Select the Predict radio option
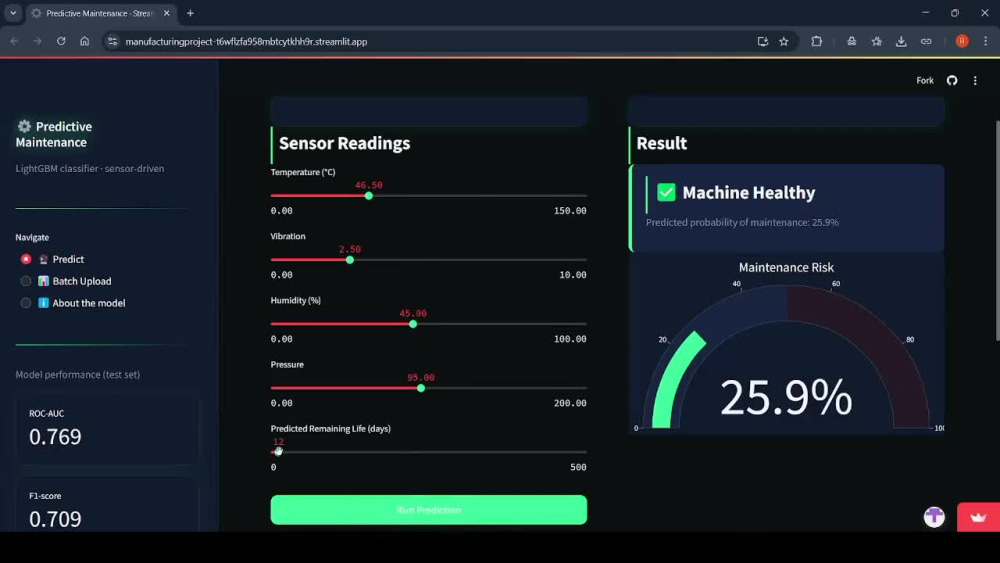Image resolution: width=1000 pixels, height=563 pixels. 26,259
